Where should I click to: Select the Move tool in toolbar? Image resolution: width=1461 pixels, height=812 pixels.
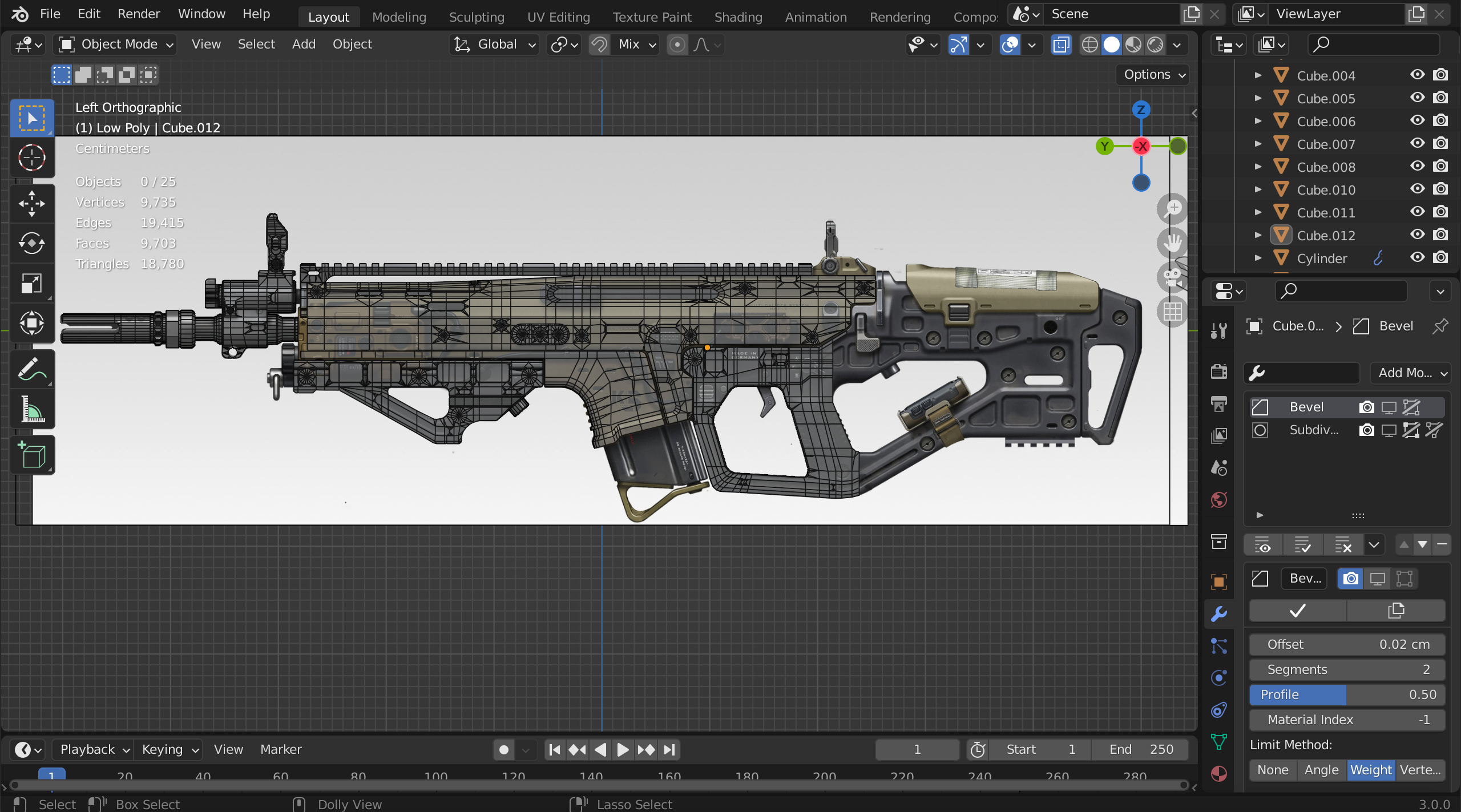(x=32, y=204)
